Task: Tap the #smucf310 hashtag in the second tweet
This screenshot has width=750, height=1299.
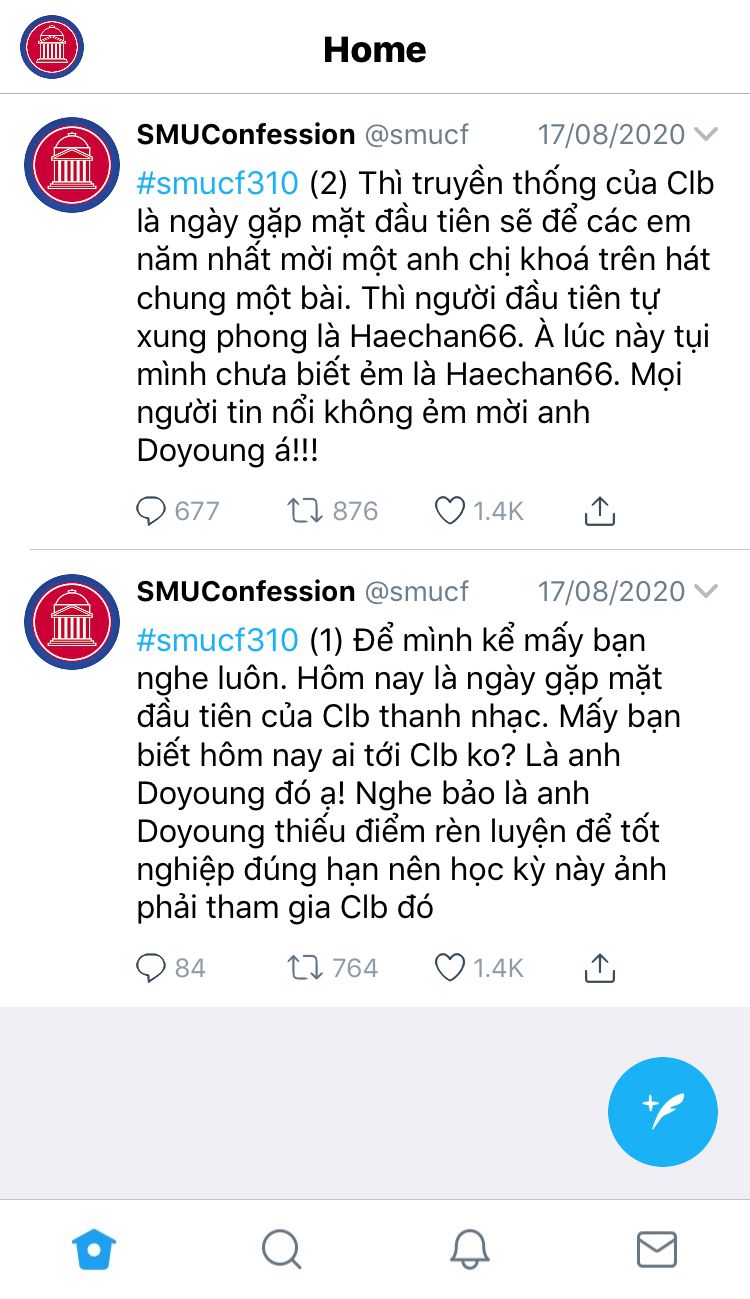Action: point(217,640)
